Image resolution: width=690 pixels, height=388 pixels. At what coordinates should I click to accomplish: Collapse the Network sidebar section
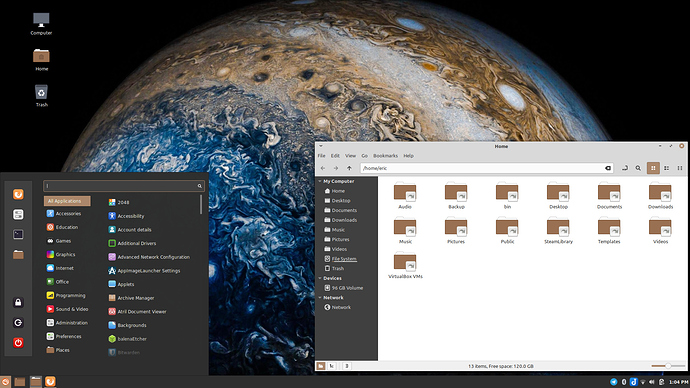[320, 298]
